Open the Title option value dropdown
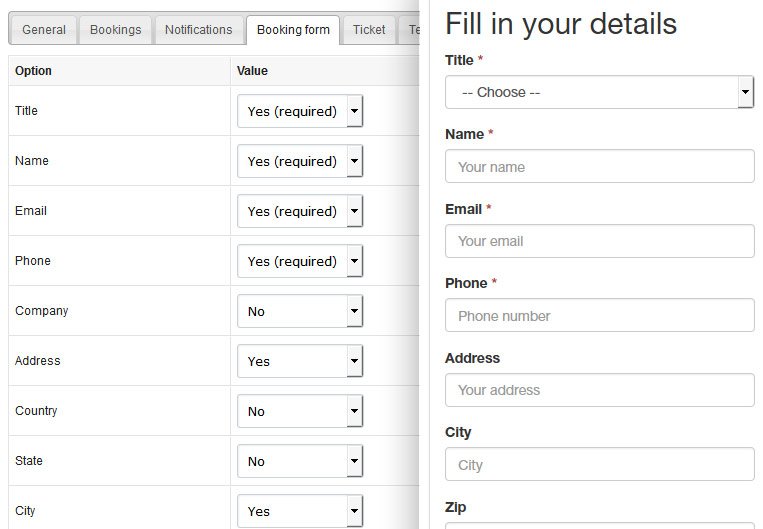 point(300,111)
